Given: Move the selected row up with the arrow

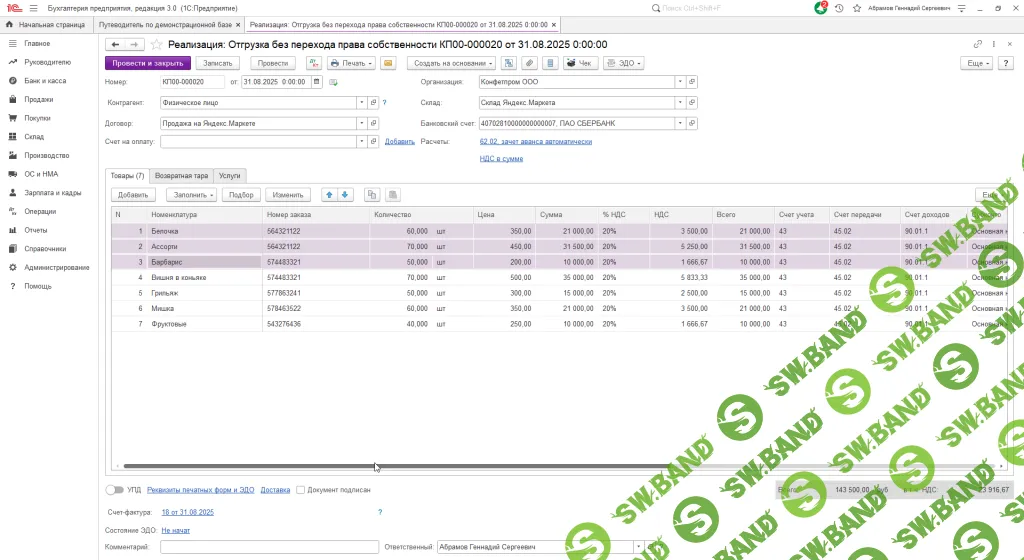Looking at the screenshot, I should click(x=329, y=195).
